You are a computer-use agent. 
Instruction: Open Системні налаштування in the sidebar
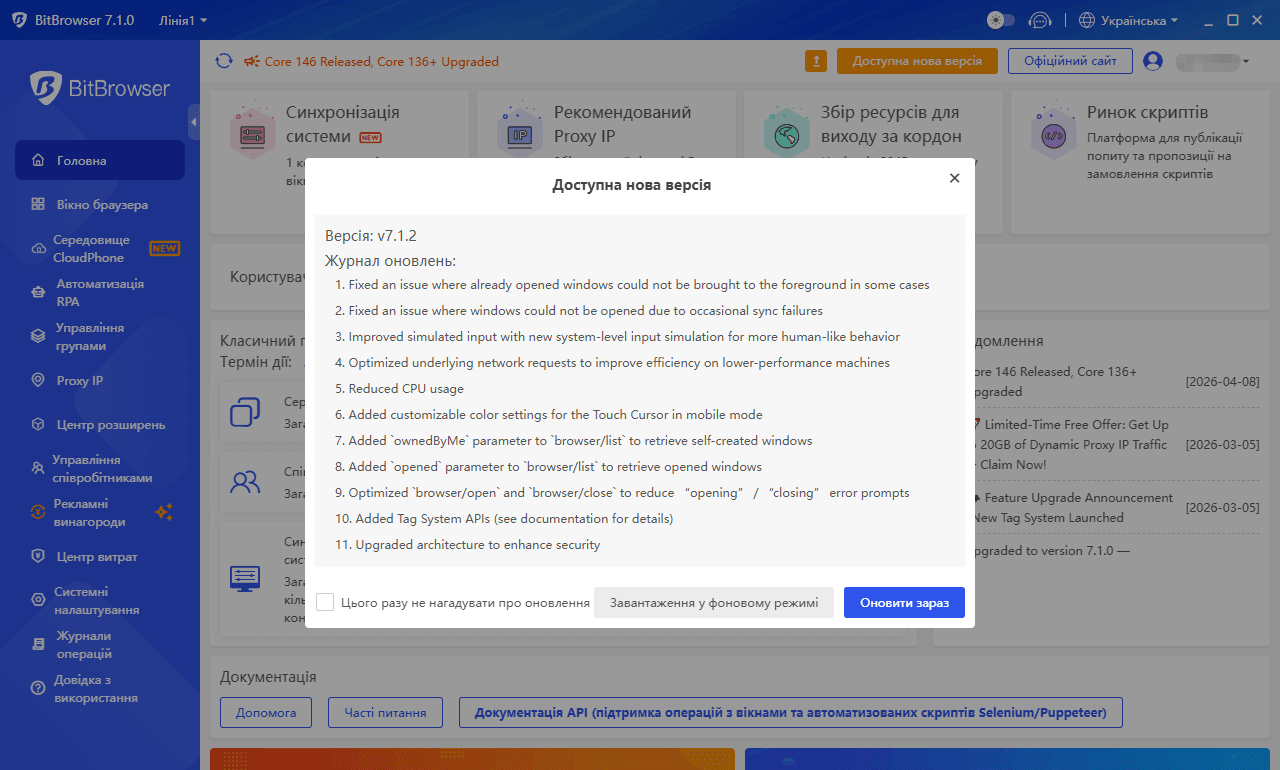click(x=96, y=601)
